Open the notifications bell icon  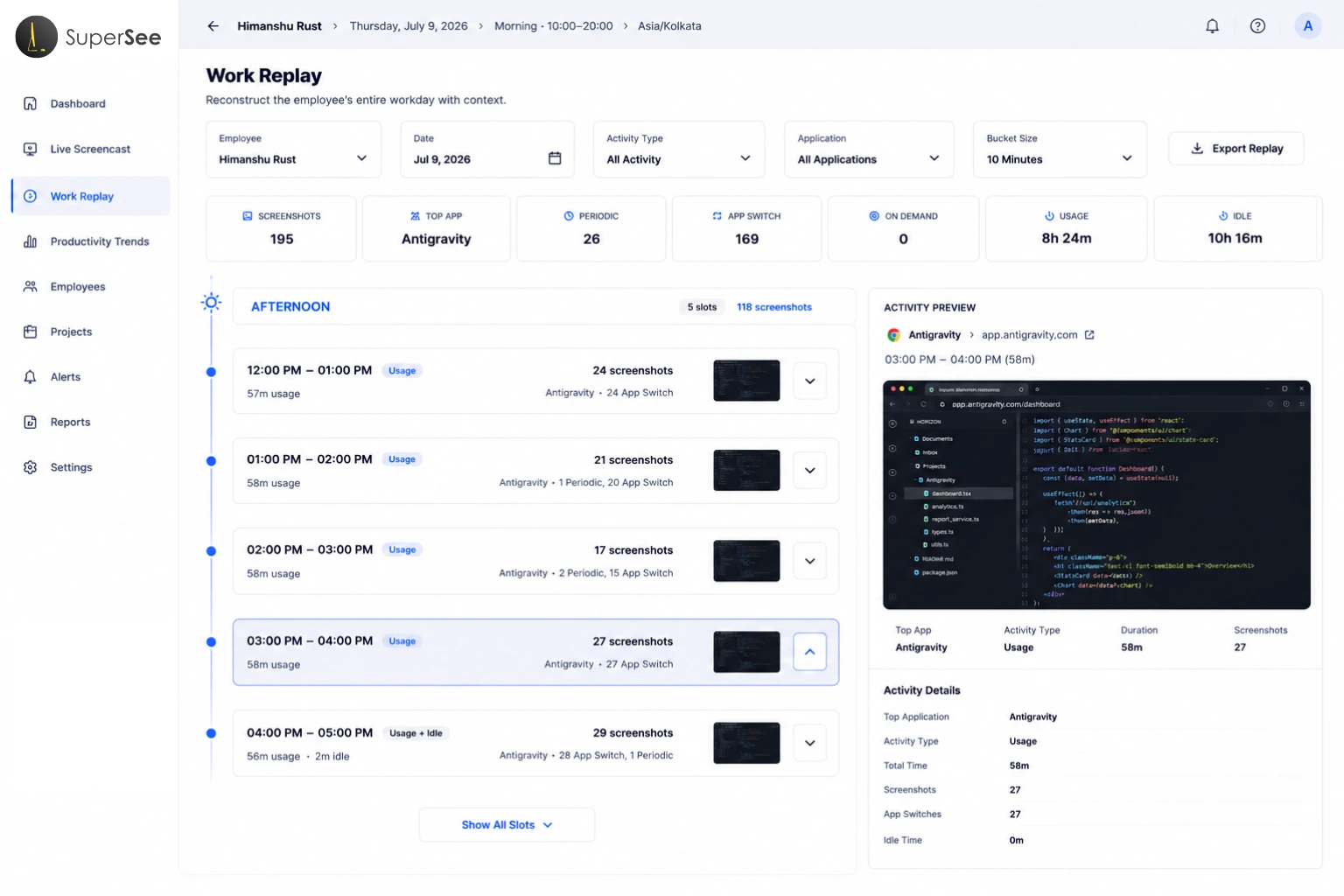pyautogui.click(x=1212, y=26)
